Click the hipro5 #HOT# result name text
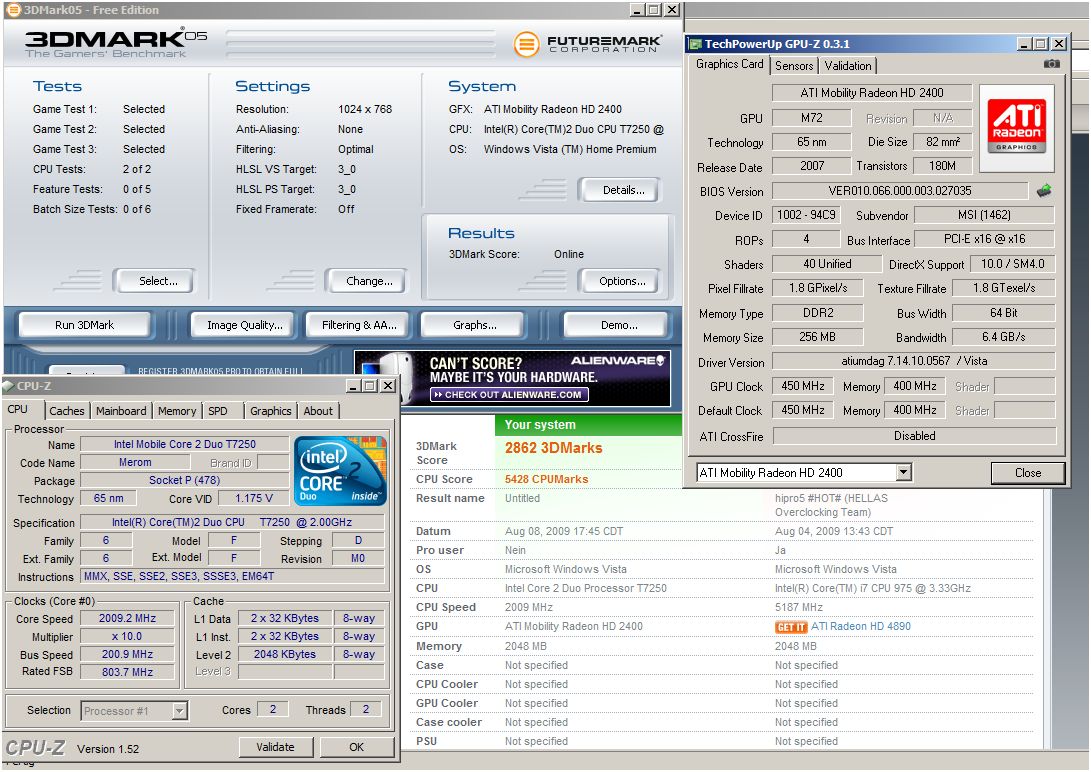The image size is (1091, 772). [831, 505]
